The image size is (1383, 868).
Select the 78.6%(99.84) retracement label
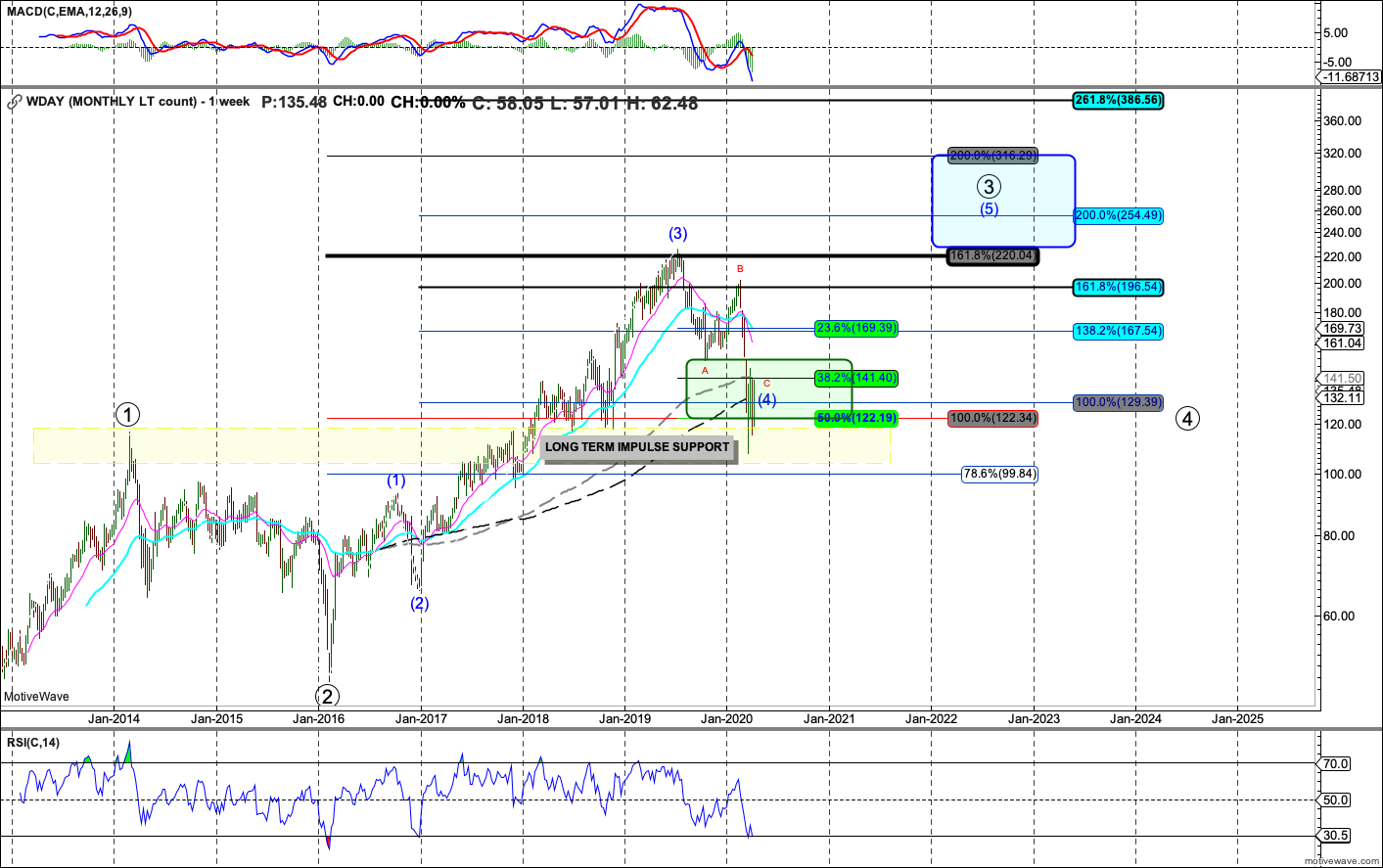coord(999,474)
